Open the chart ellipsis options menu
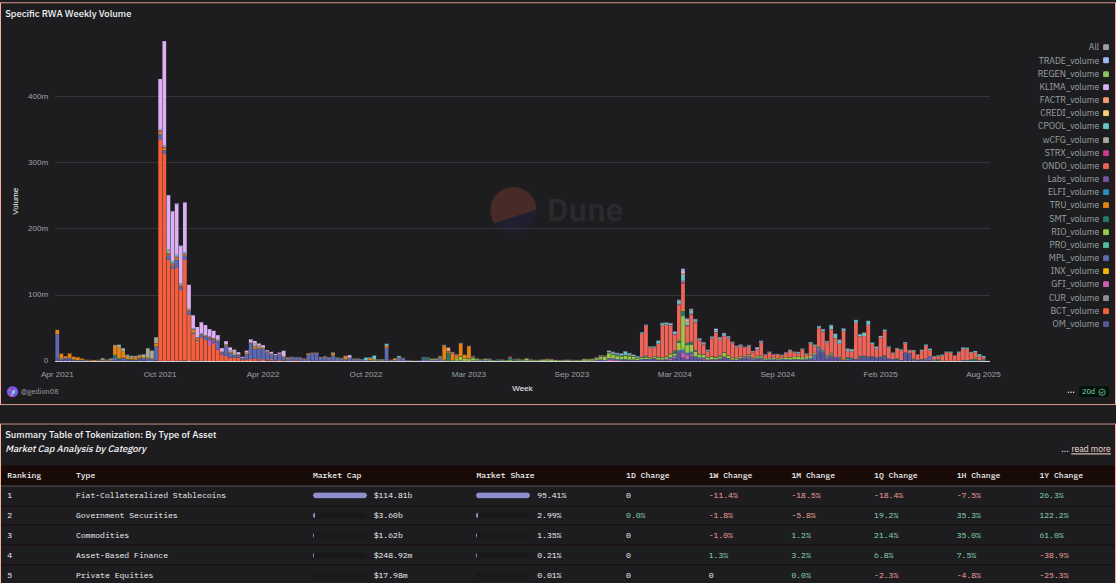 1069,391
